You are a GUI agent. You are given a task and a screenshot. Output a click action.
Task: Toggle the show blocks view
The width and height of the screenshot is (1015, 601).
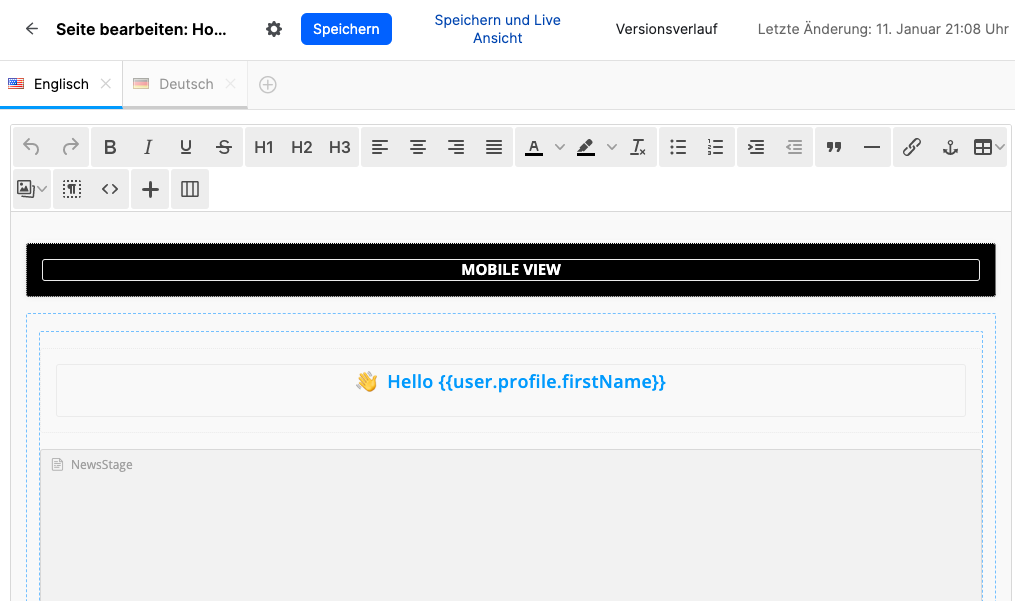(72, 189)
